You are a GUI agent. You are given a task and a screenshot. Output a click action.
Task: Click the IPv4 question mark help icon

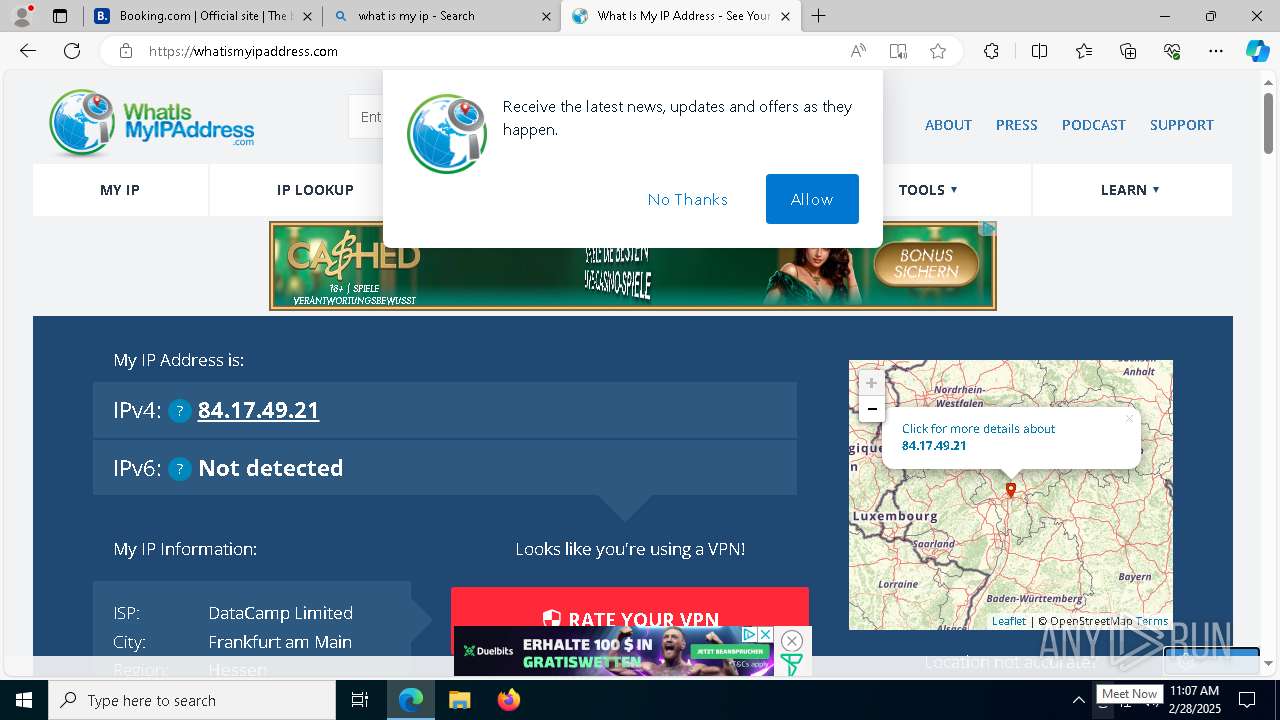tap(180, 411)
